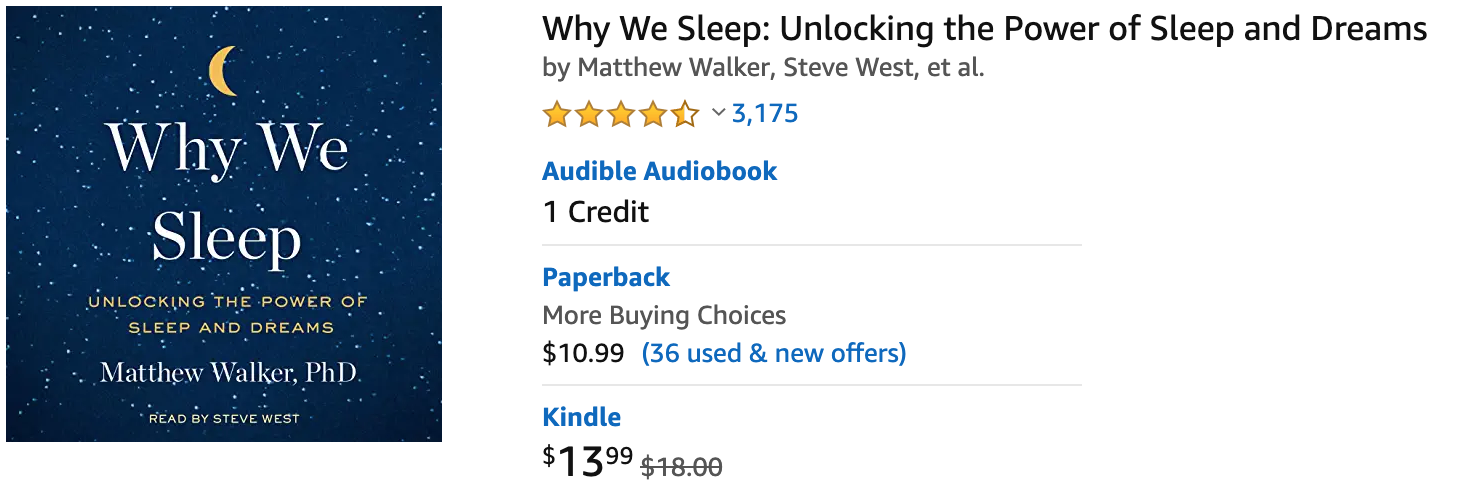This screenshot has height=488, width=1462.
Task: Click the $10.99 paperback price
Action: pyautogui.click(x=583, y=353)
